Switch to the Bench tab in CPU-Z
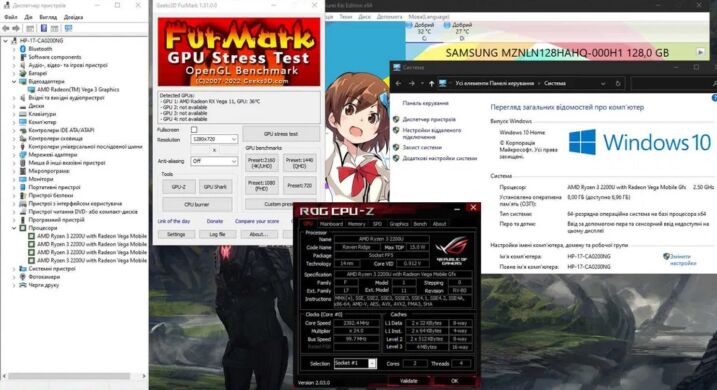 [420, 224]
